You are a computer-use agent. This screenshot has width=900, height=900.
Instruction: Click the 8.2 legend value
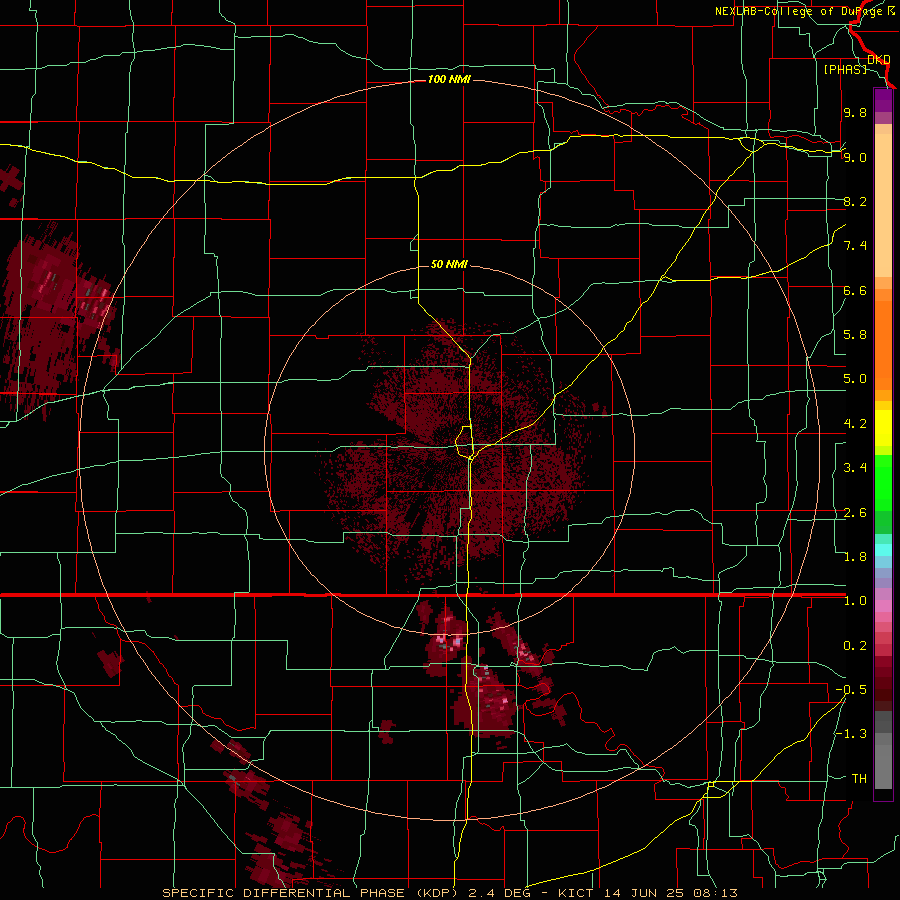[855, 201]
